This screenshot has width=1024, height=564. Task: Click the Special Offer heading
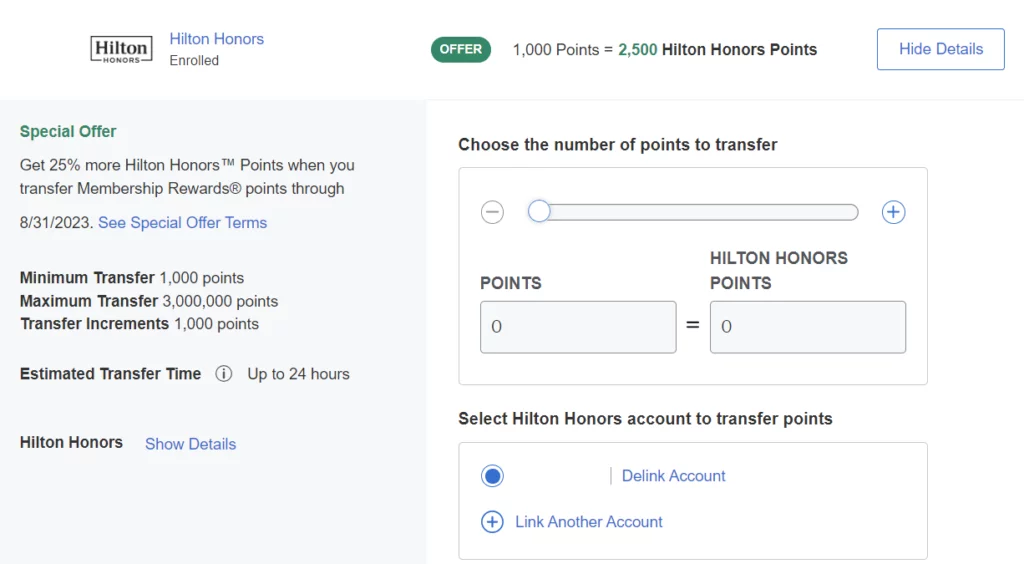click(68, 131)
